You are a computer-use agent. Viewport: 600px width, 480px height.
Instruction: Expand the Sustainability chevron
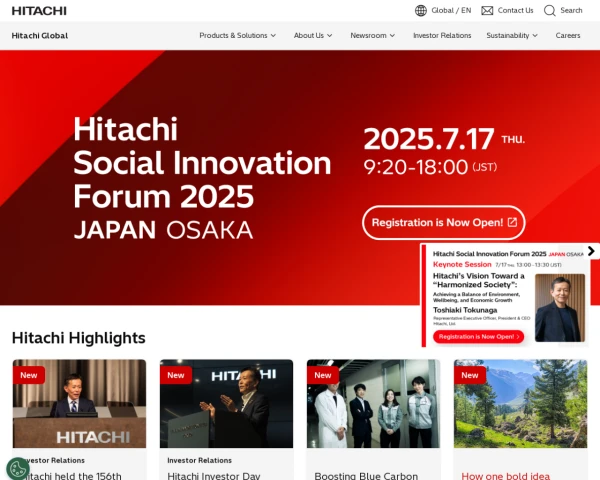[x=535, y=36]
